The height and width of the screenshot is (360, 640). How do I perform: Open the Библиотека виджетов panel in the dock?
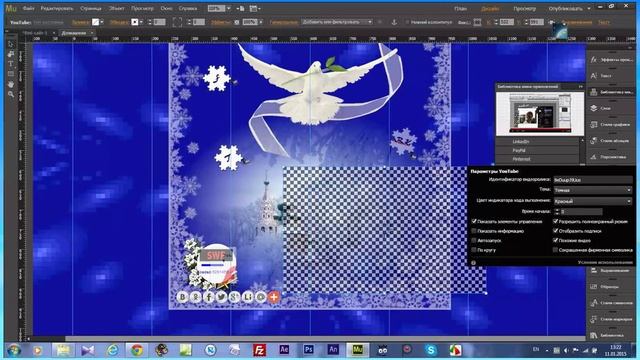[611, 92]
